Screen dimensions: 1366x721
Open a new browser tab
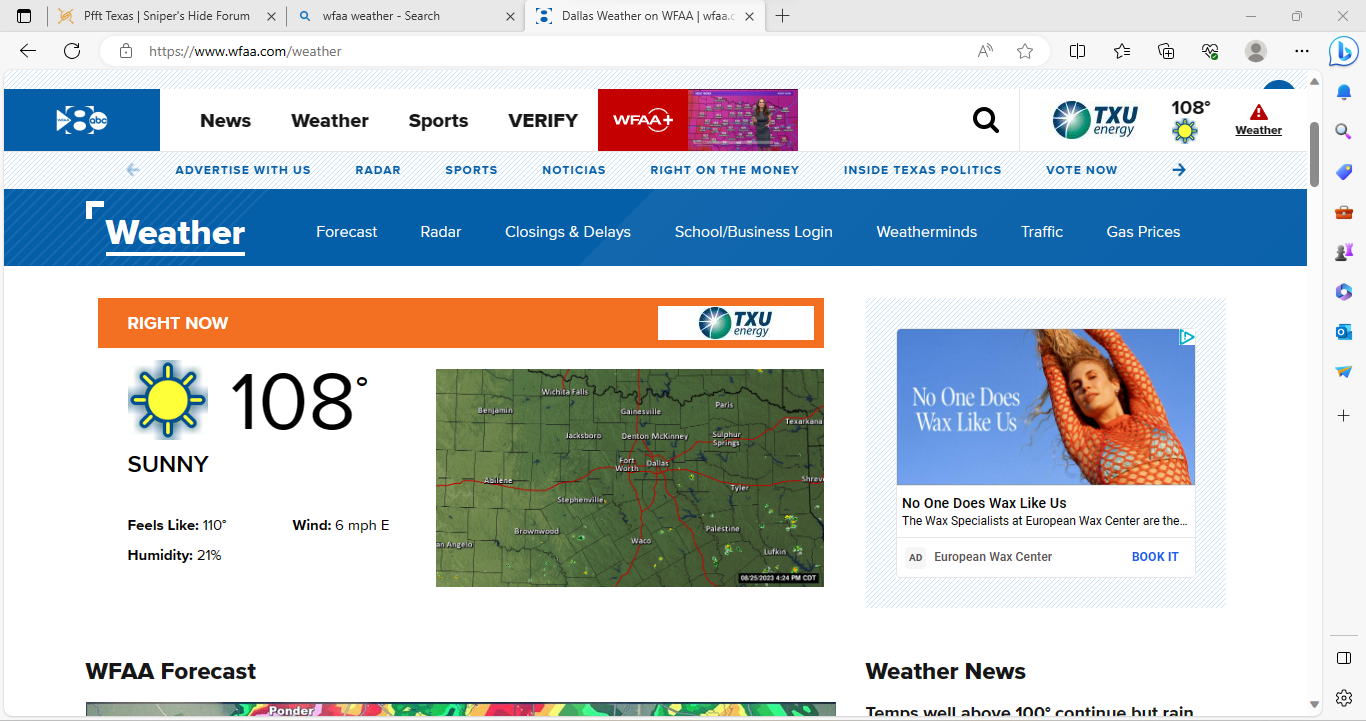783,16
